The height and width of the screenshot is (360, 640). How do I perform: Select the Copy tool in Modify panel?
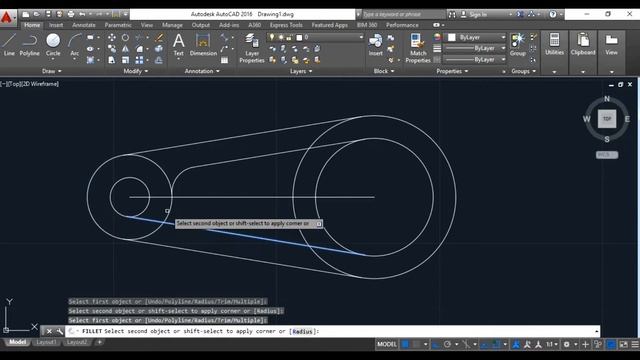click(111, 49)
